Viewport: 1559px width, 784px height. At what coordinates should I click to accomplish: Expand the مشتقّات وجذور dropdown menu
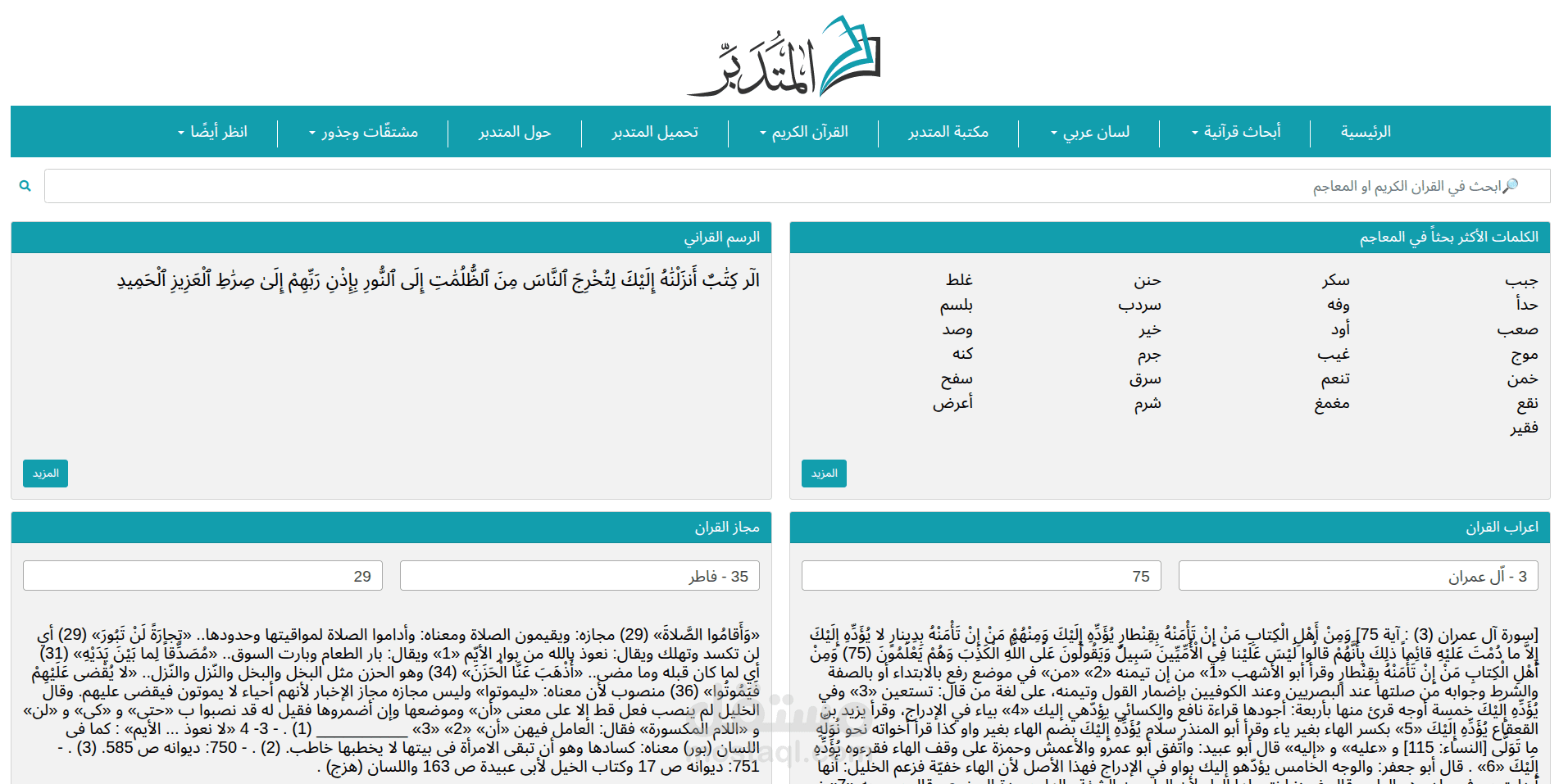[363, 132]
